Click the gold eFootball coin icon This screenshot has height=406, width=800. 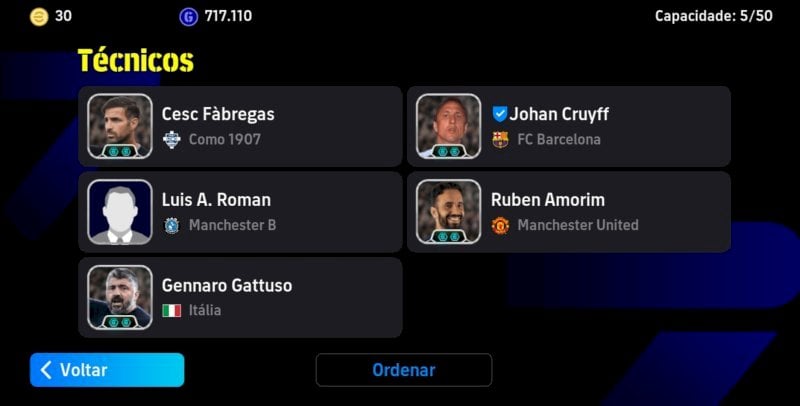(x=39, y=17)
